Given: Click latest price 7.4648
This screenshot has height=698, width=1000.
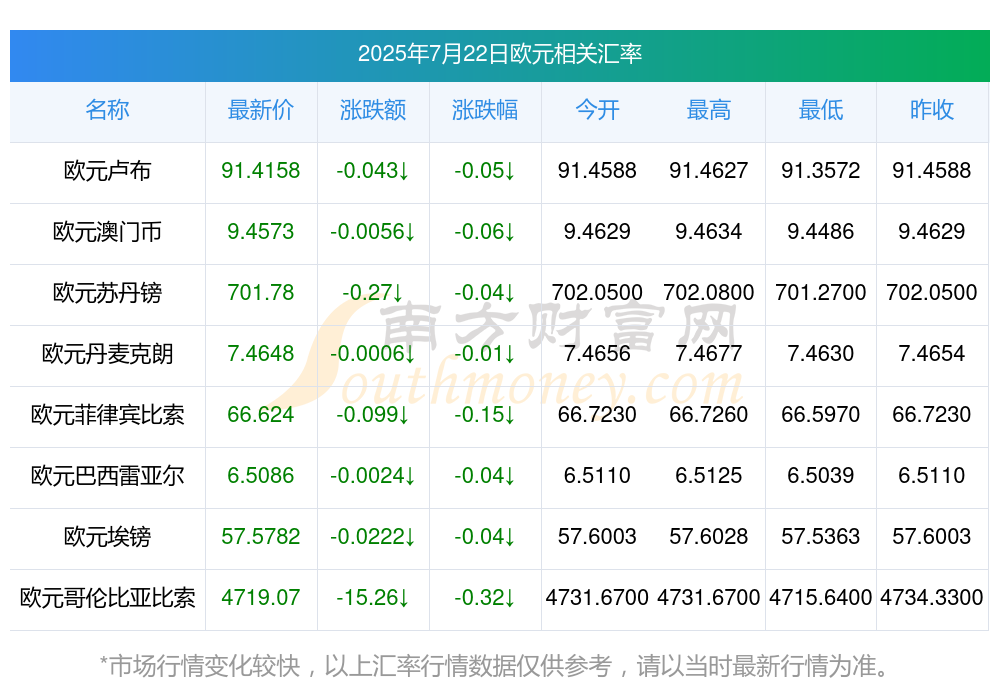Looking at the screenshot, I should coord(260,353).
